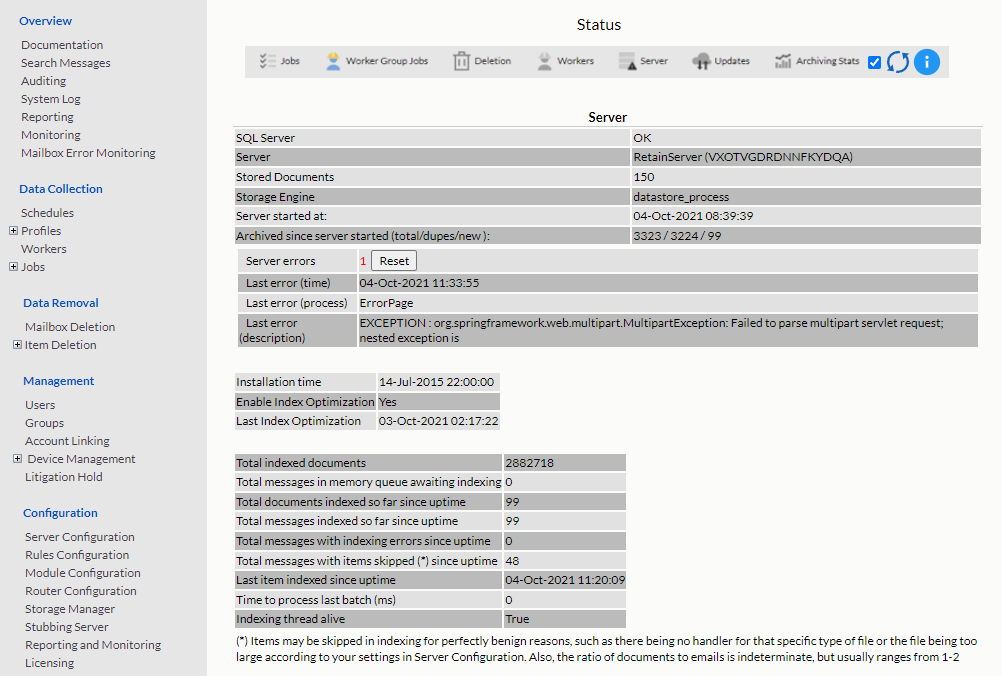Open Mailbox Deletion page

point(70,326)
